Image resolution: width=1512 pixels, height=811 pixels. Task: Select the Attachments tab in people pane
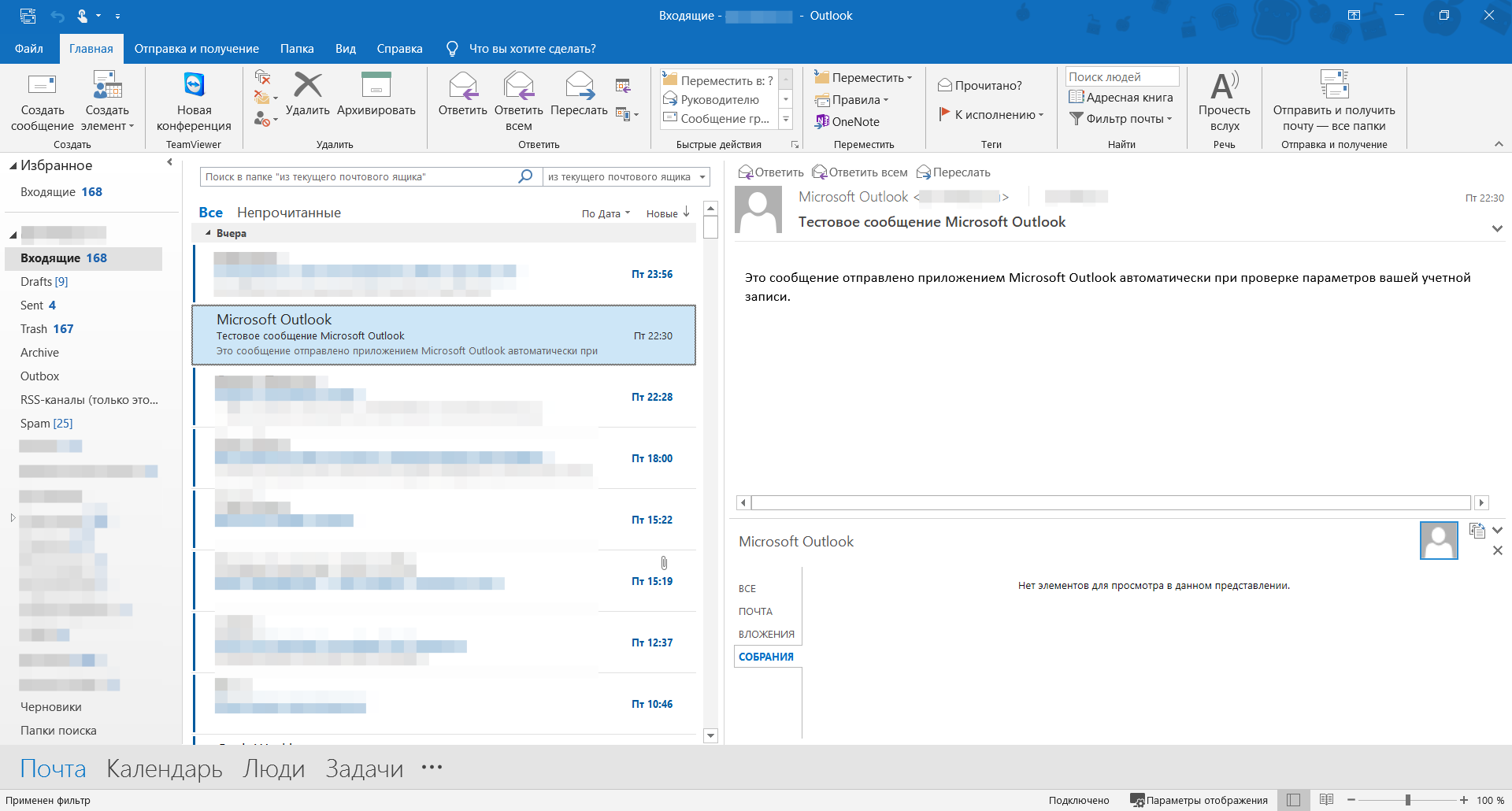[x=766, y=634]
